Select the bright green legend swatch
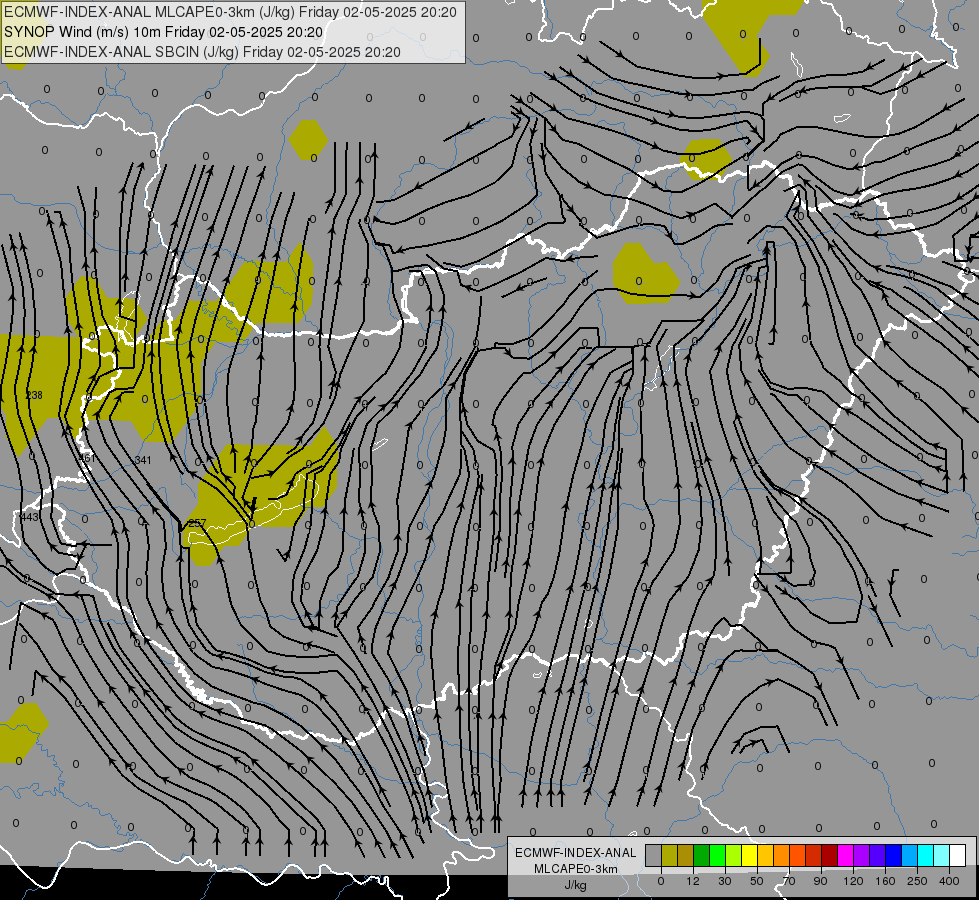 point(717,855)
